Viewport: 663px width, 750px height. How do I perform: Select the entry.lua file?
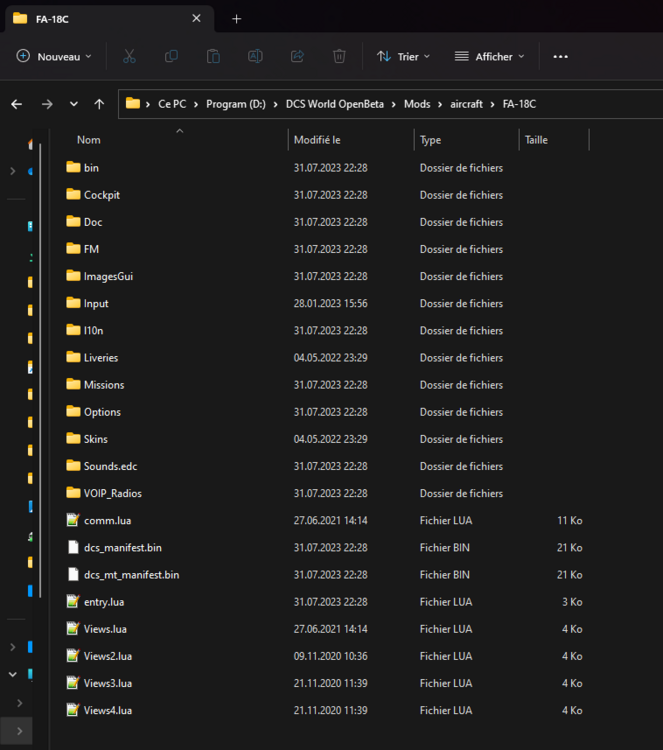coord(103,601)
